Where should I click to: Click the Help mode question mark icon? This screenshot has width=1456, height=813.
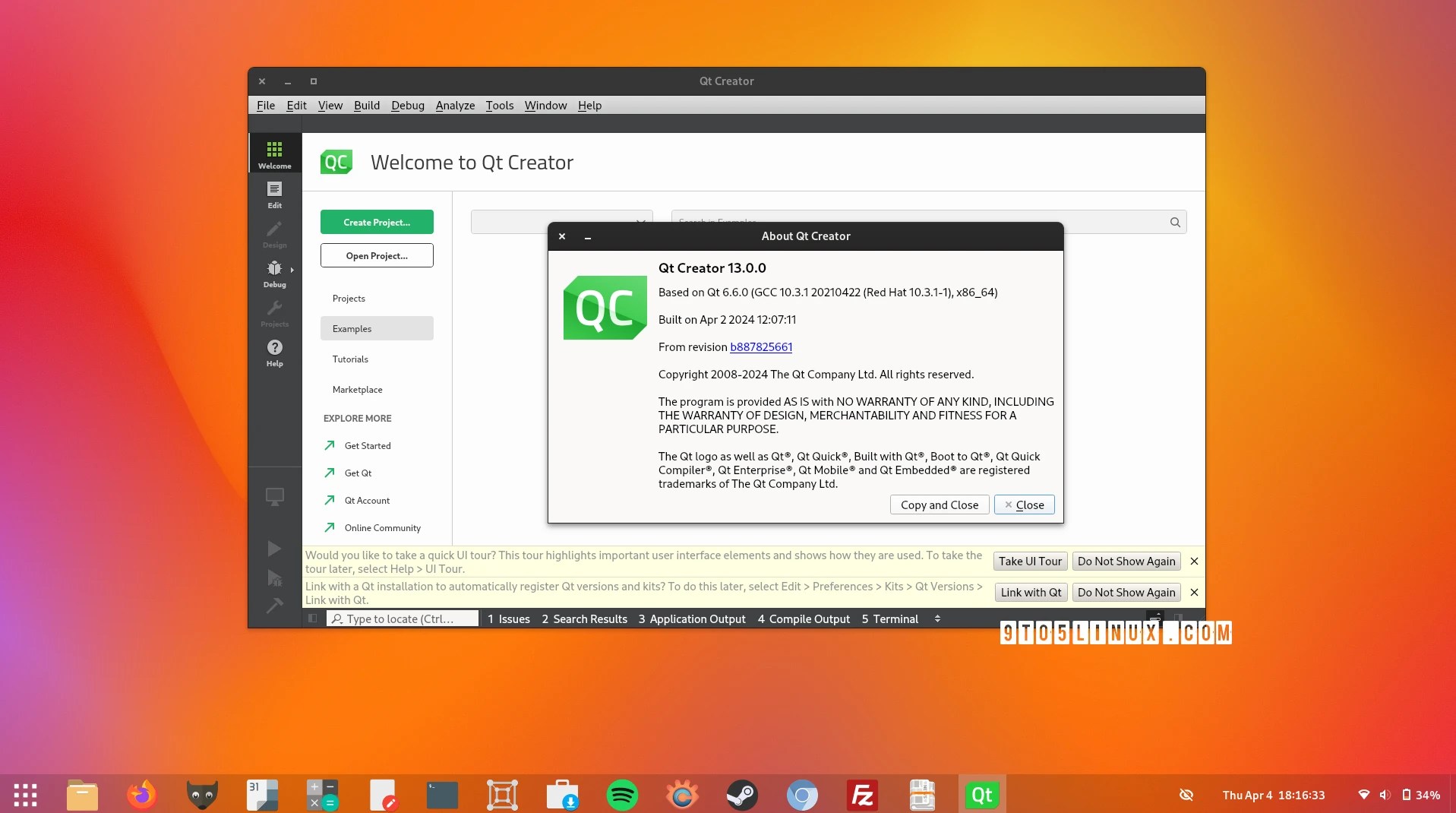(x=274, y=352)
